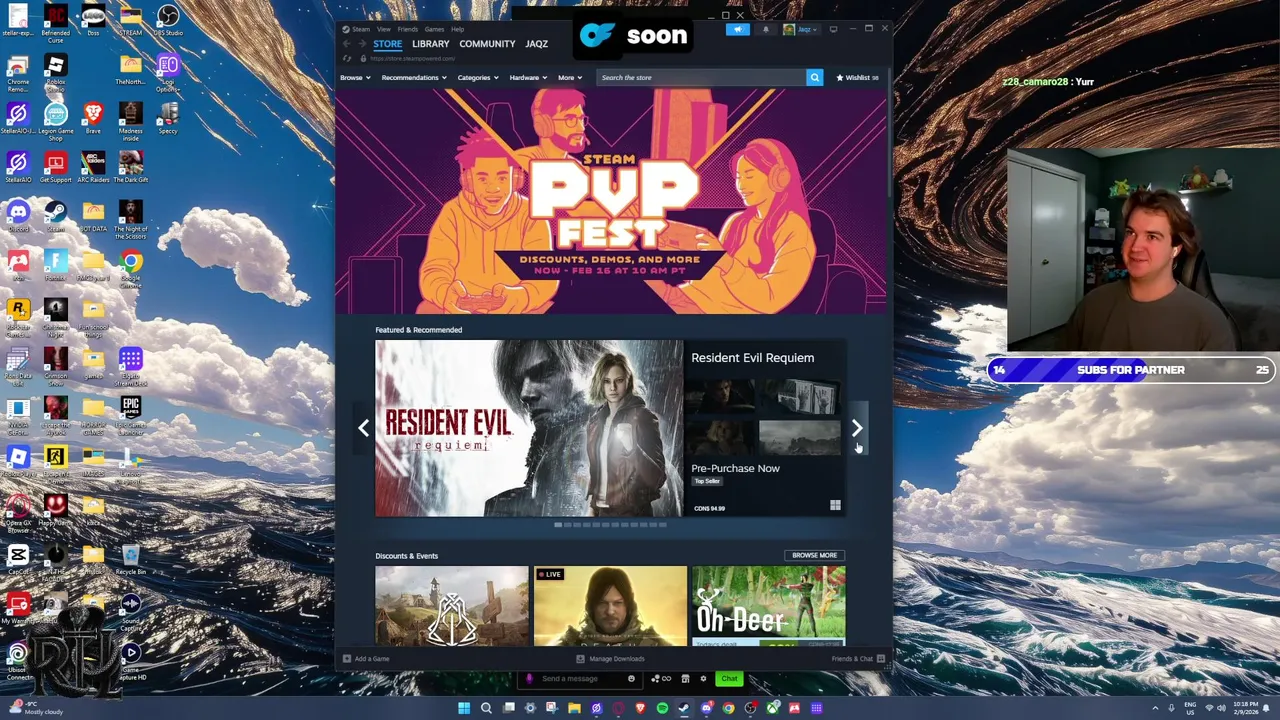
Task: Open Spotify from the taskbar
Action: tap(662, 708)
